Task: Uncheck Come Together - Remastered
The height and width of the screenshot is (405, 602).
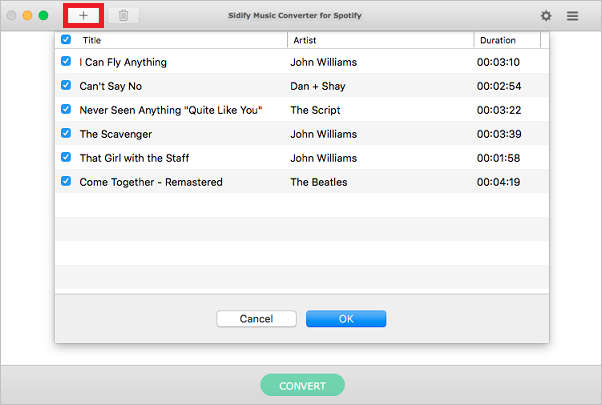Action: (x=66, y=181)
